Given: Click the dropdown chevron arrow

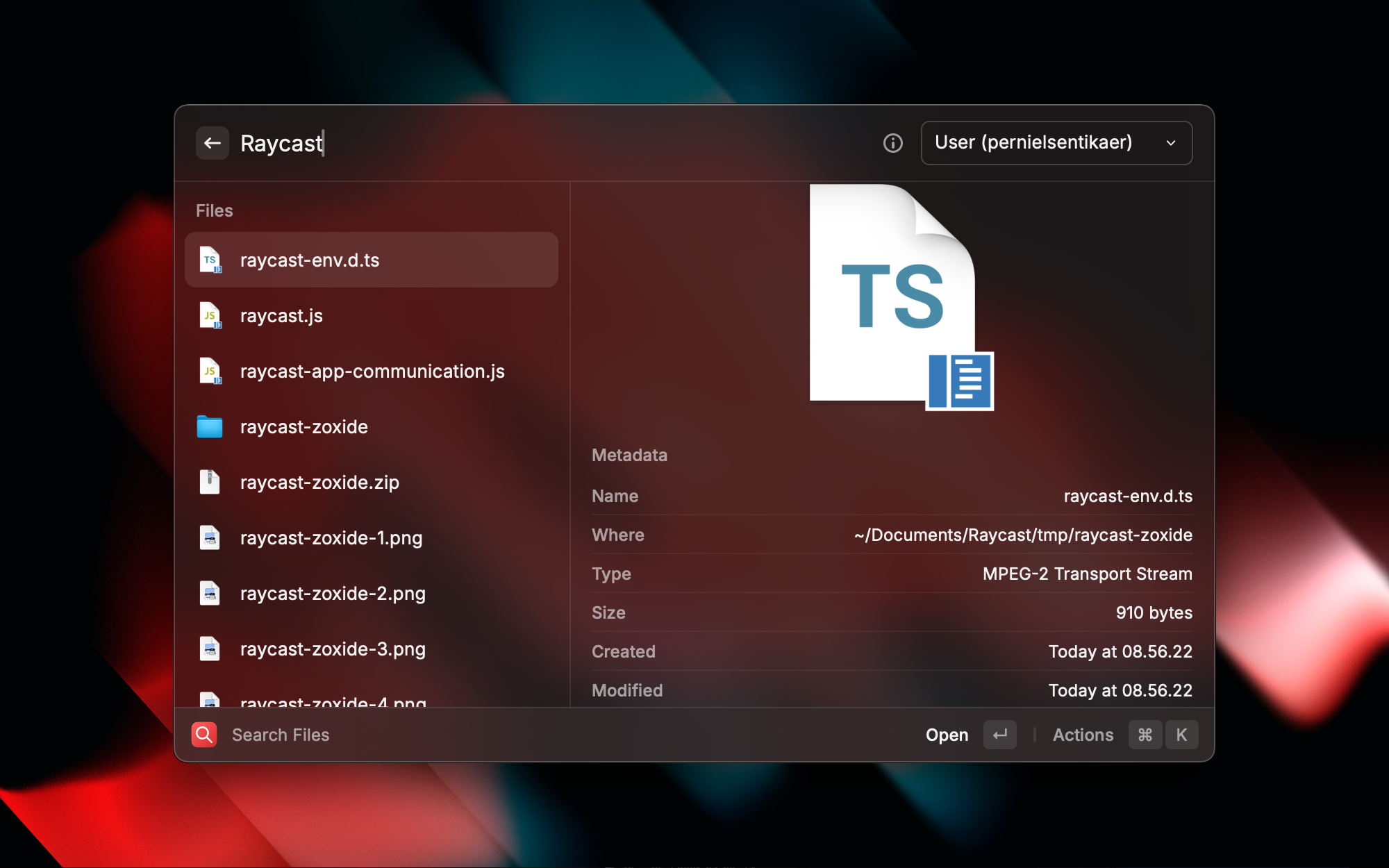Looking at the screenshot, I should coord(1171,143).
